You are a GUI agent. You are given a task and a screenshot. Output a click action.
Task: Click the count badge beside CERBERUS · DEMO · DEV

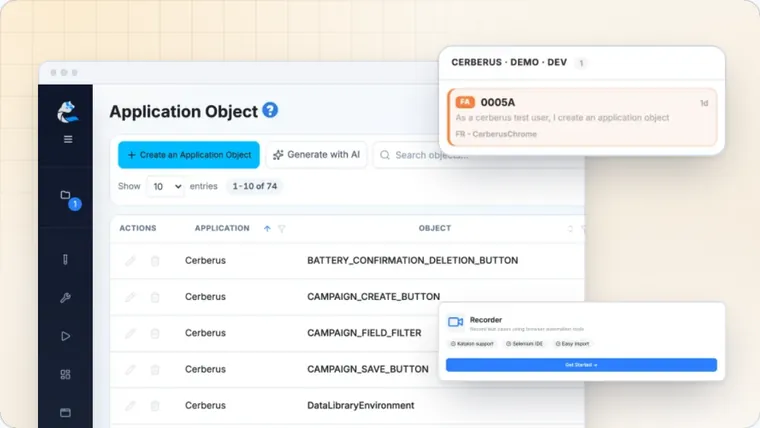(581, 63)
